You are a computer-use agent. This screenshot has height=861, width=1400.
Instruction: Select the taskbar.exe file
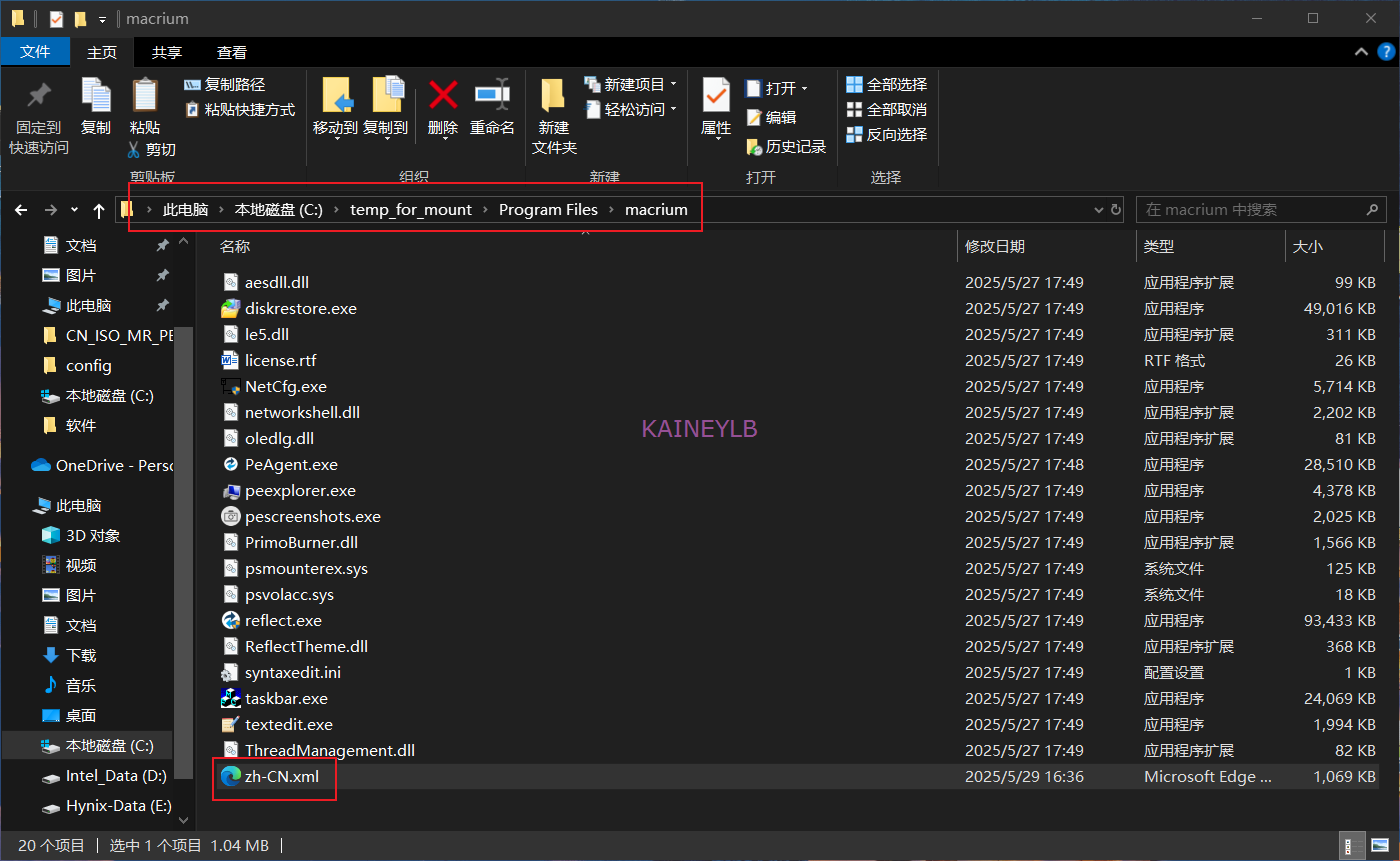tap(286, 699)
